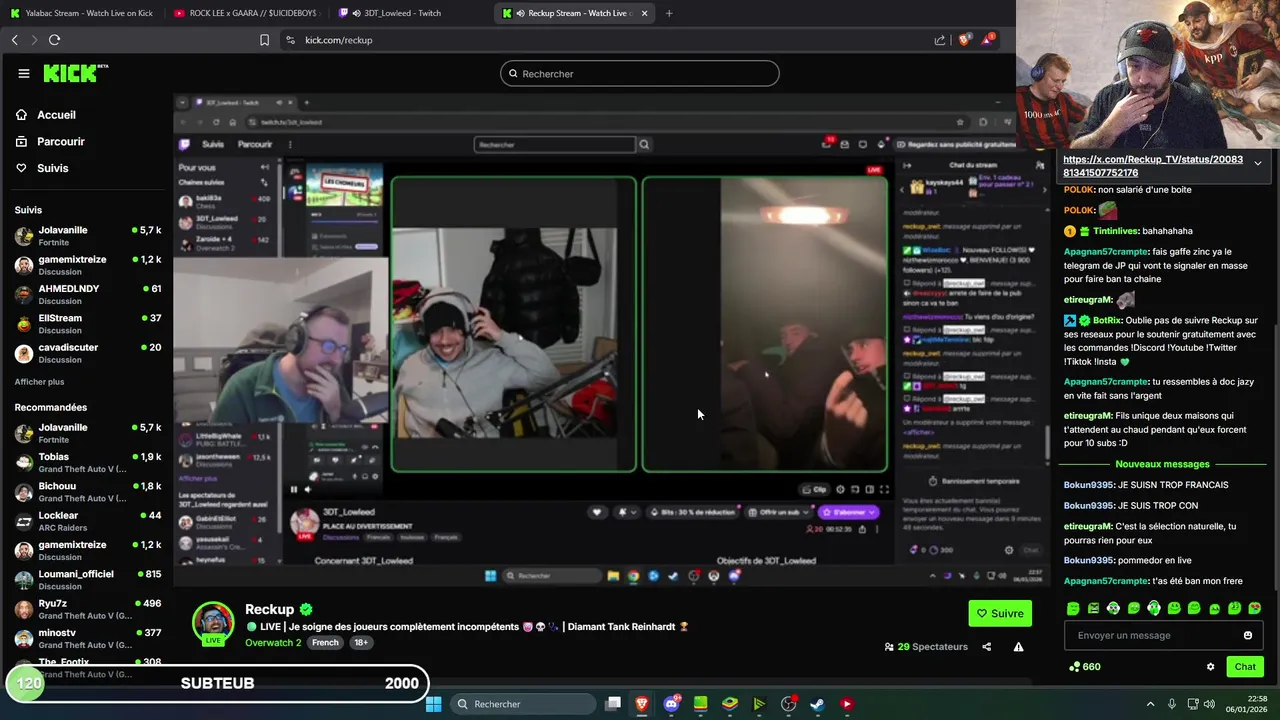Open Suivis in the sidebar navigation
Screen dimensions: 1280x720
(53, 168)
